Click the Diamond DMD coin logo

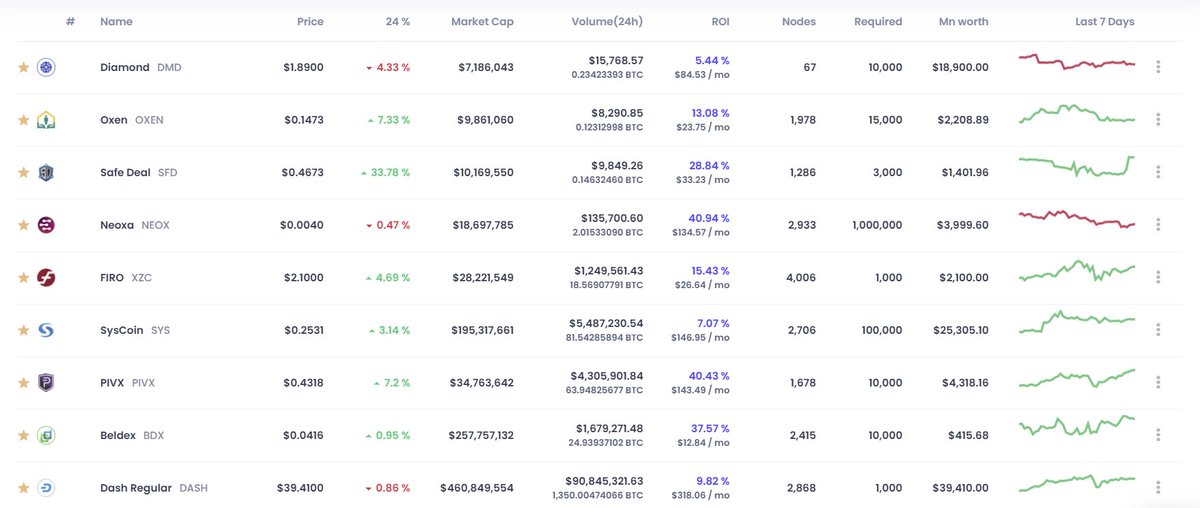[46, 68]
